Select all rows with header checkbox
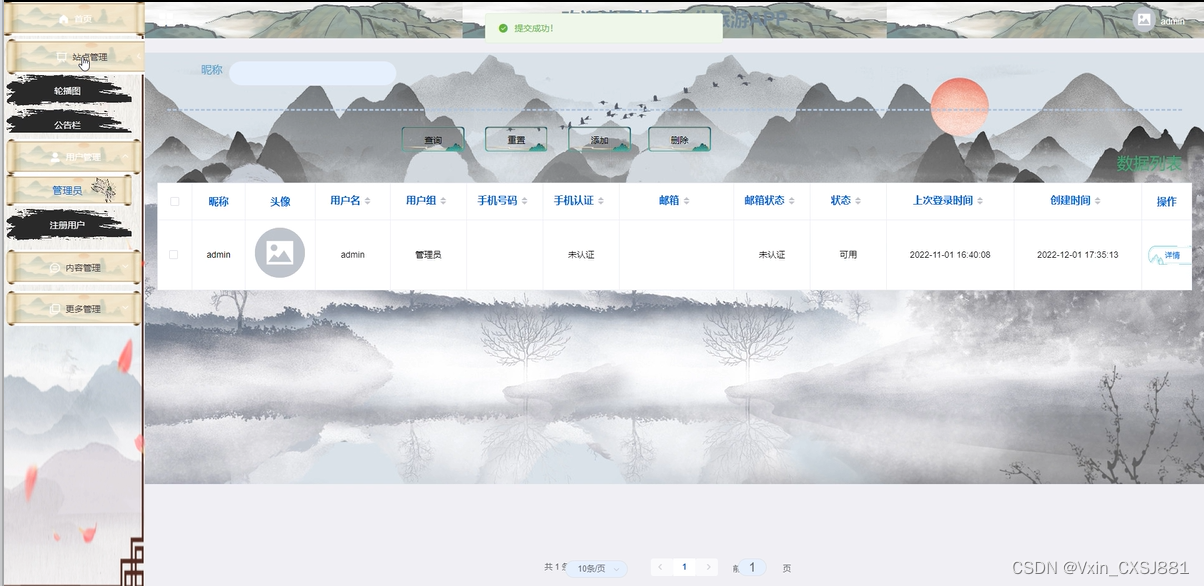The image size is (1204, 586). point(174,201)
